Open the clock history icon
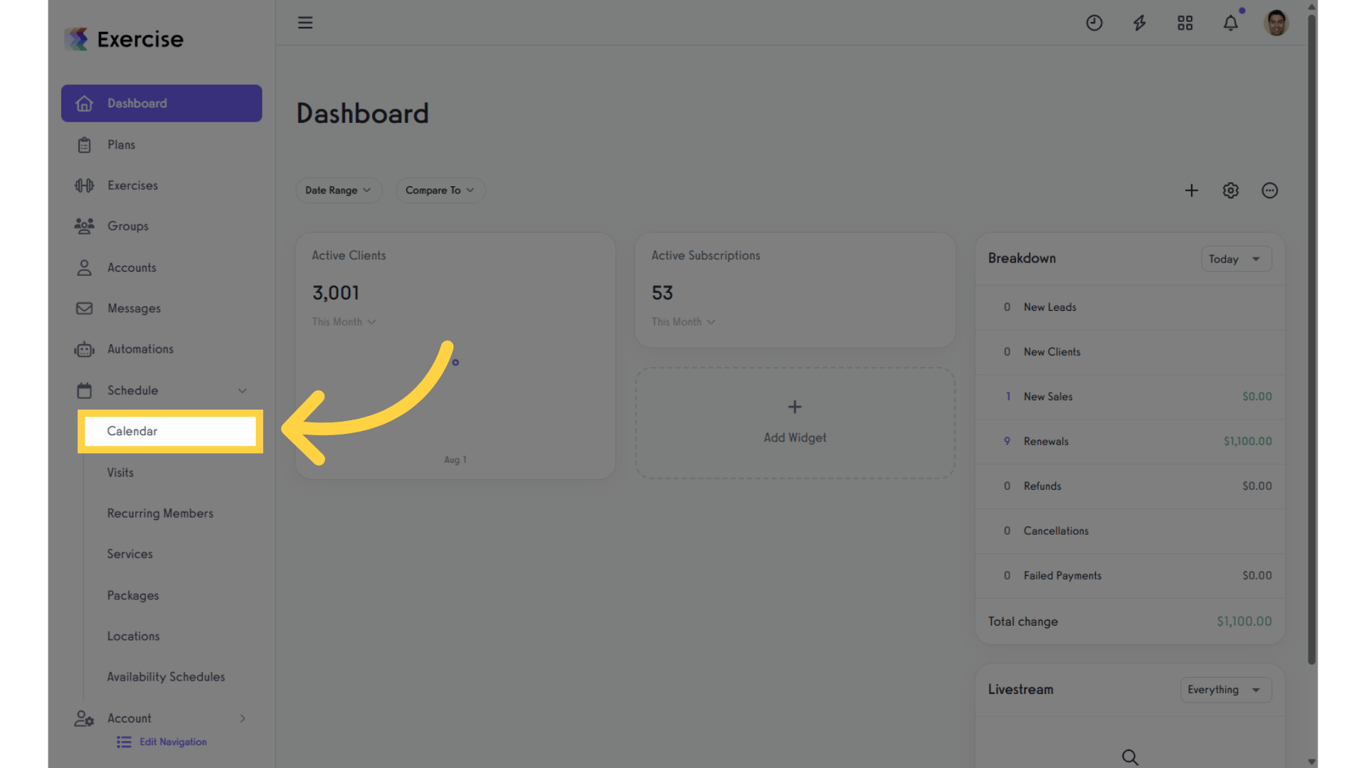This screenshot has height=768, width=1366. coord(1094,22)
